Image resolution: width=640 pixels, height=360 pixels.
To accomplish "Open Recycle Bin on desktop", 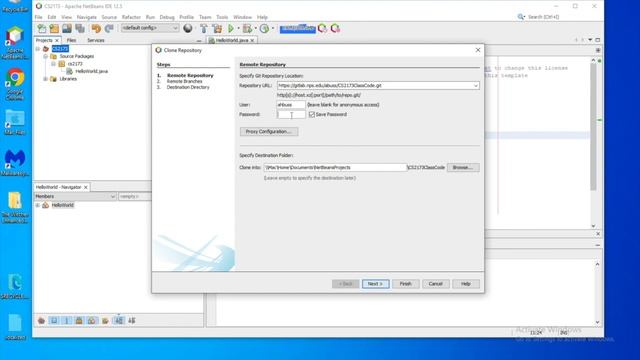I will click(15, 7).
